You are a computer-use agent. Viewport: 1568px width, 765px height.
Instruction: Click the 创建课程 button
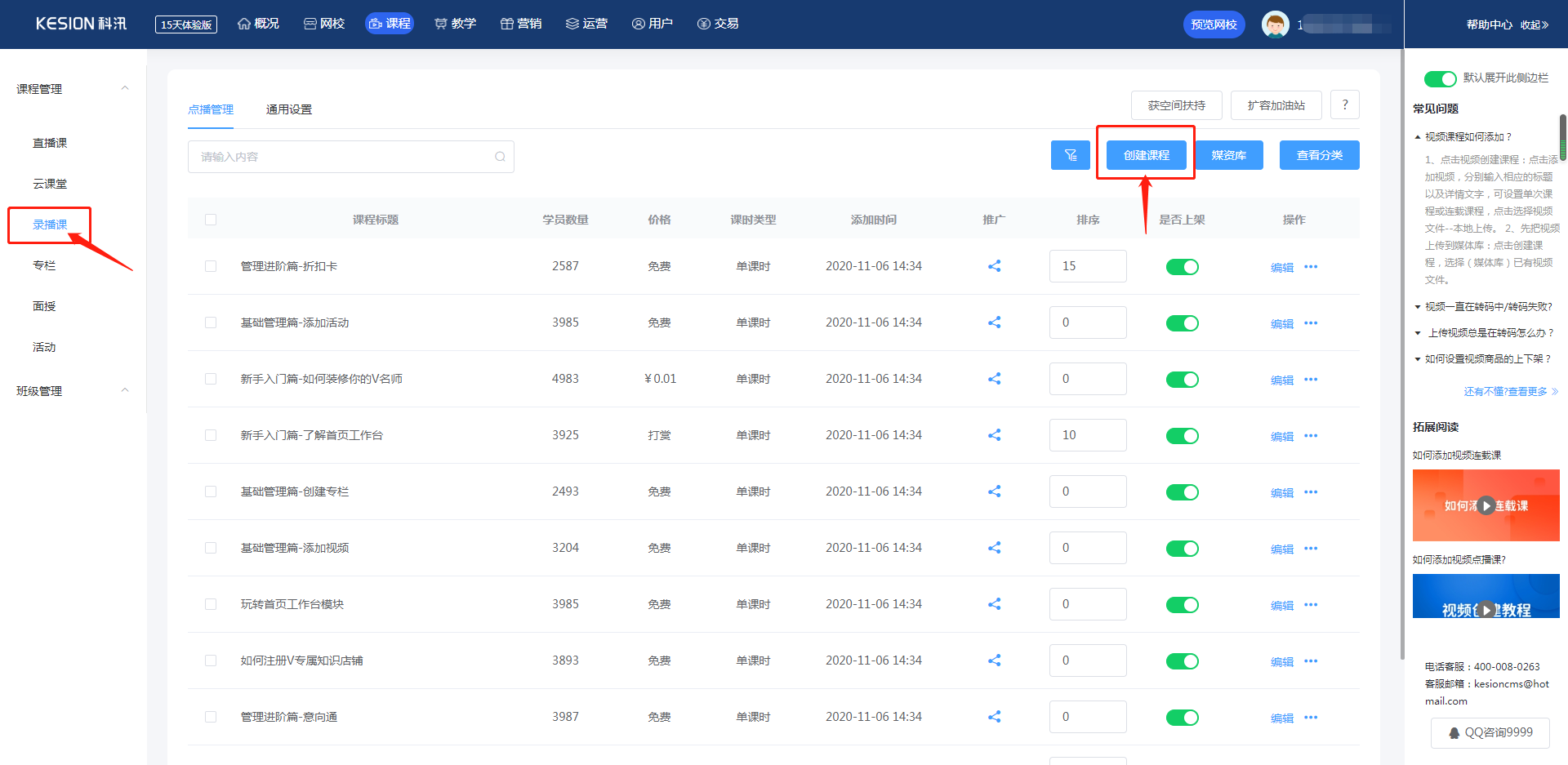[x=1146, y=155]
